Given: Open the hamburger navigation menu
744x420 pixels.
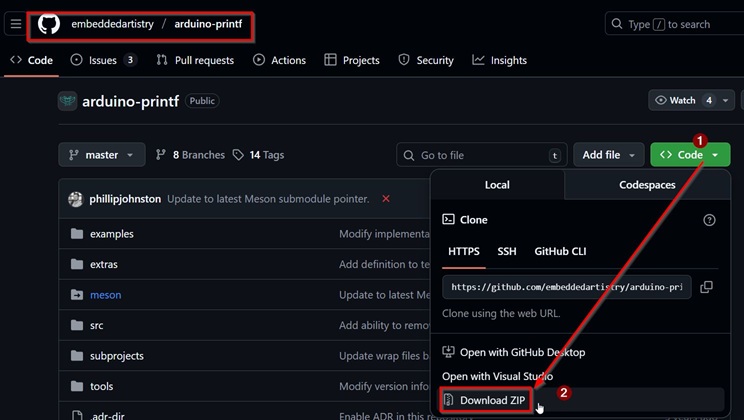Looking at the screenshot, I should (16, 24).
